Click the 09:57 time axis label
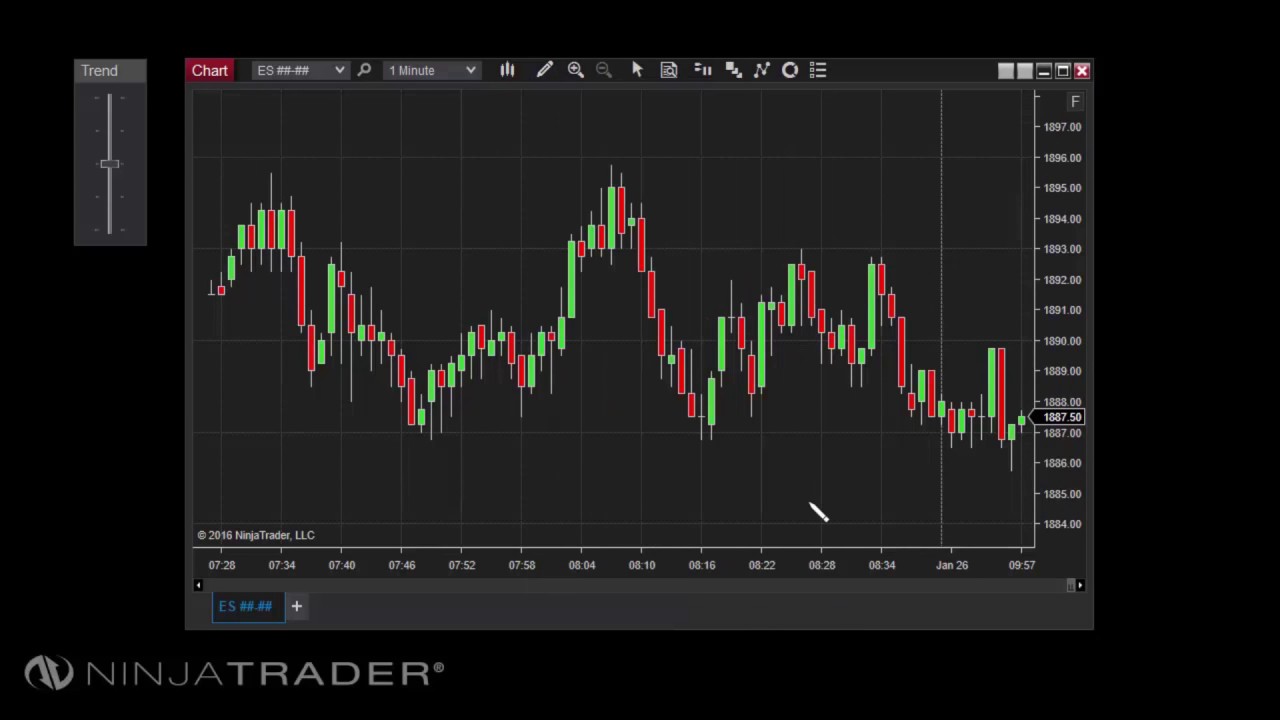The height and width of the screenshot is (720, 1280). click(1022, 565)
